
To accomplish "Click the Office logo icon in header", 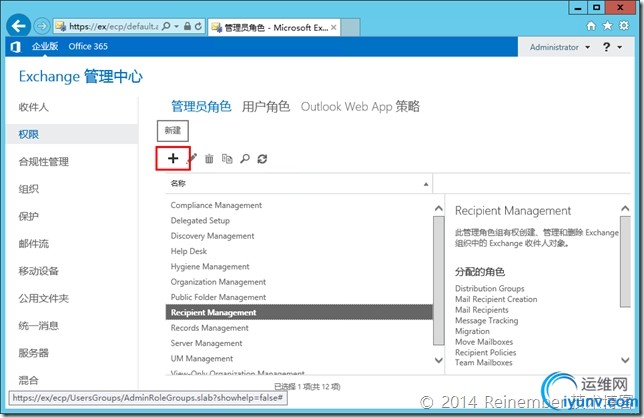I will tap(15, 47).
